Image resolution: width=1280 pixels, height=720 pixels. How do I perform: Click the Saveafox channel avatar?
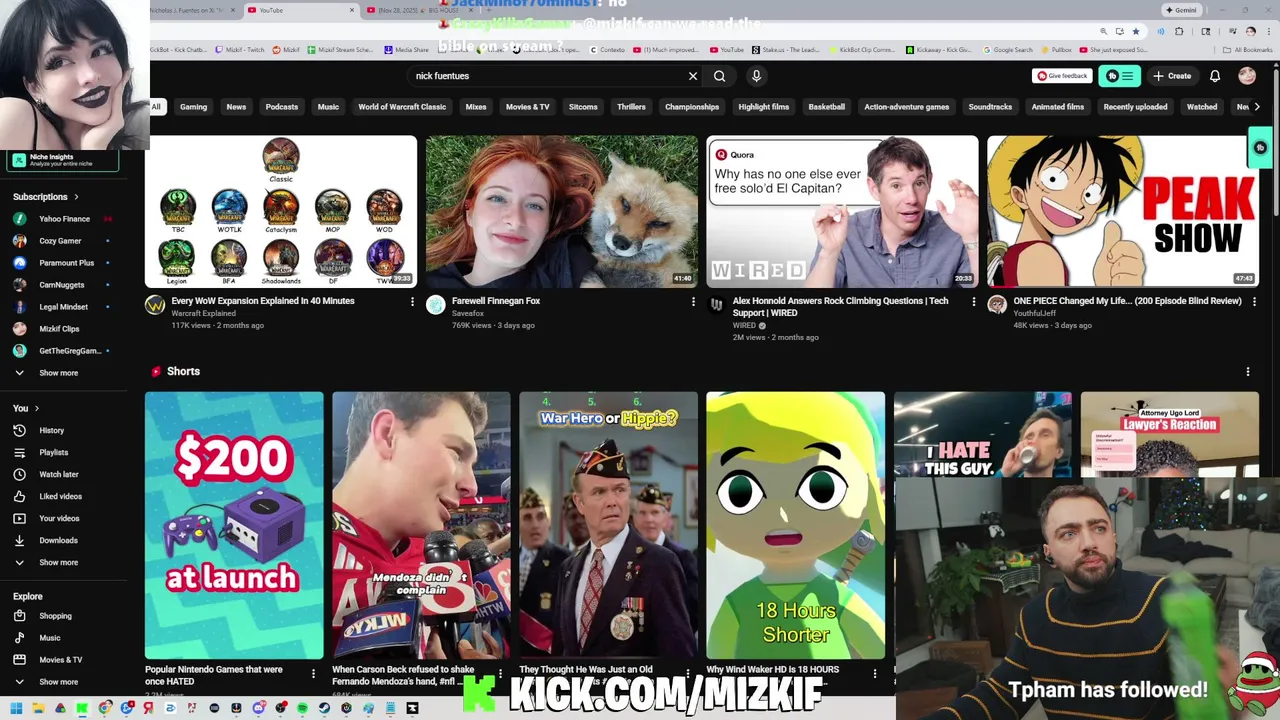(x=436, y=305)
